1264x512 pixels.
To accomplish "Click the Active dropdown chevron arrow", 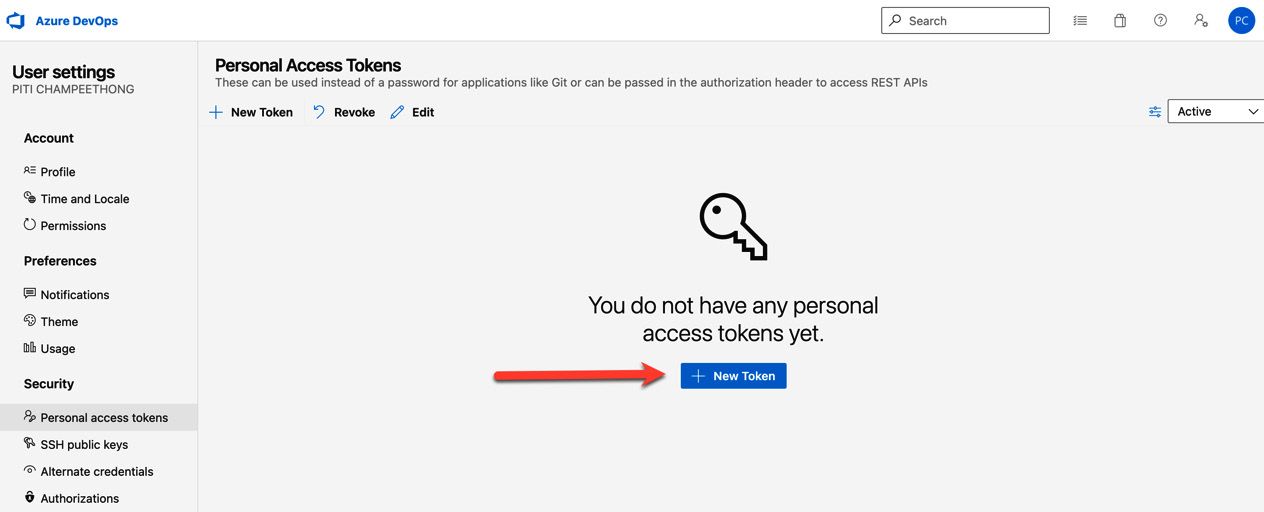I will coord(1253,112).
